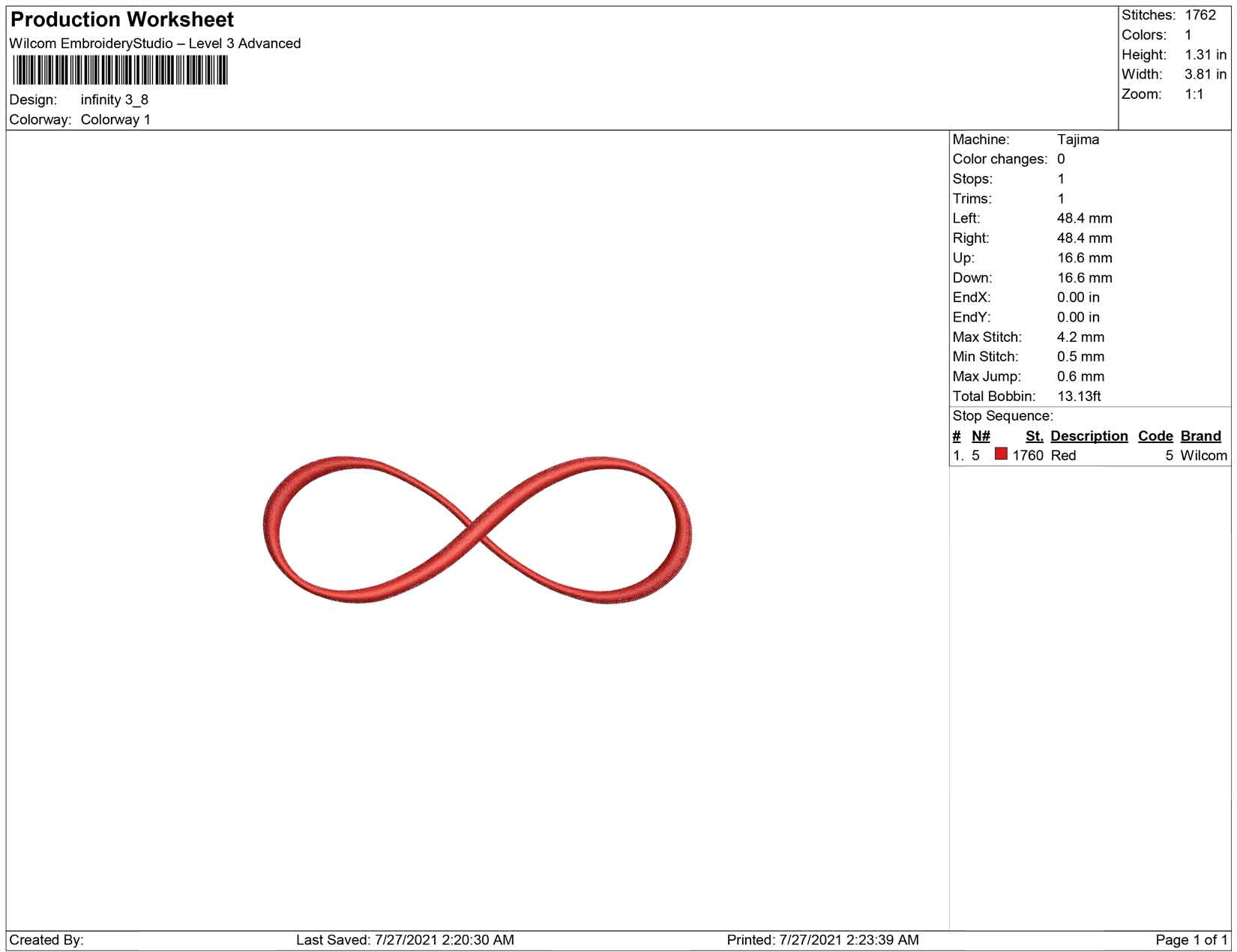Select the 'Right:' label
1237x952 pixels.
(971, 238)
